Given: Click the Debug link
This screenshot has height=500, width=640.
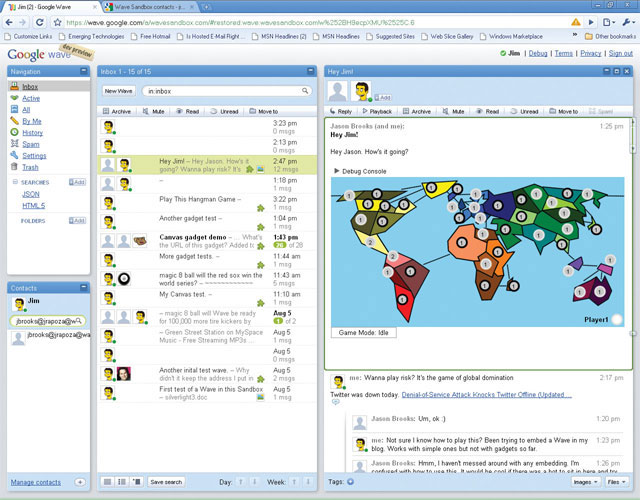Looking at the screenshot, I should coord(538,53).
